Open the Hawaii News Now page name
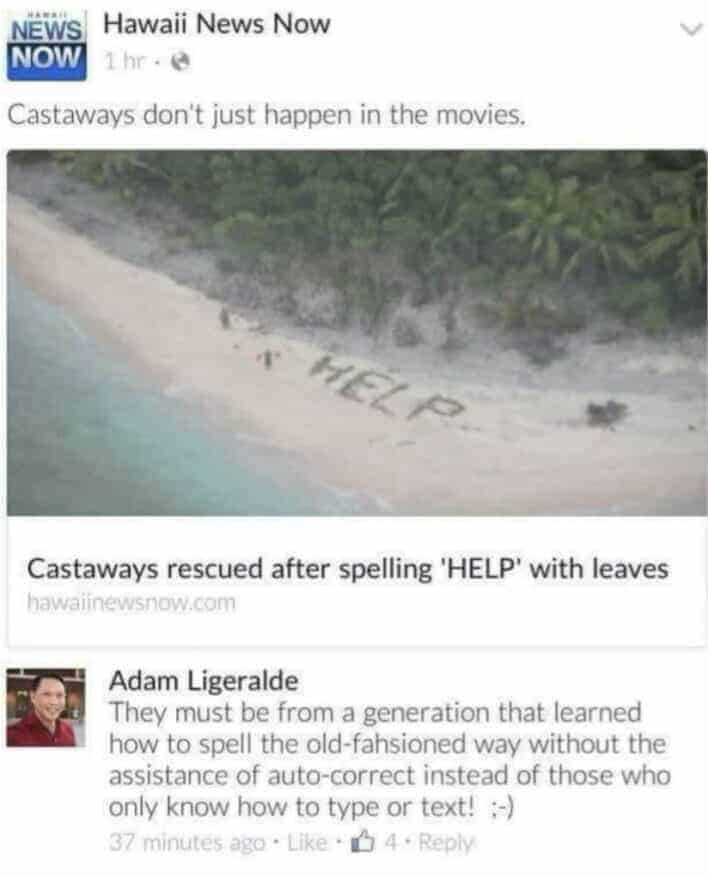 click(217, 25)
